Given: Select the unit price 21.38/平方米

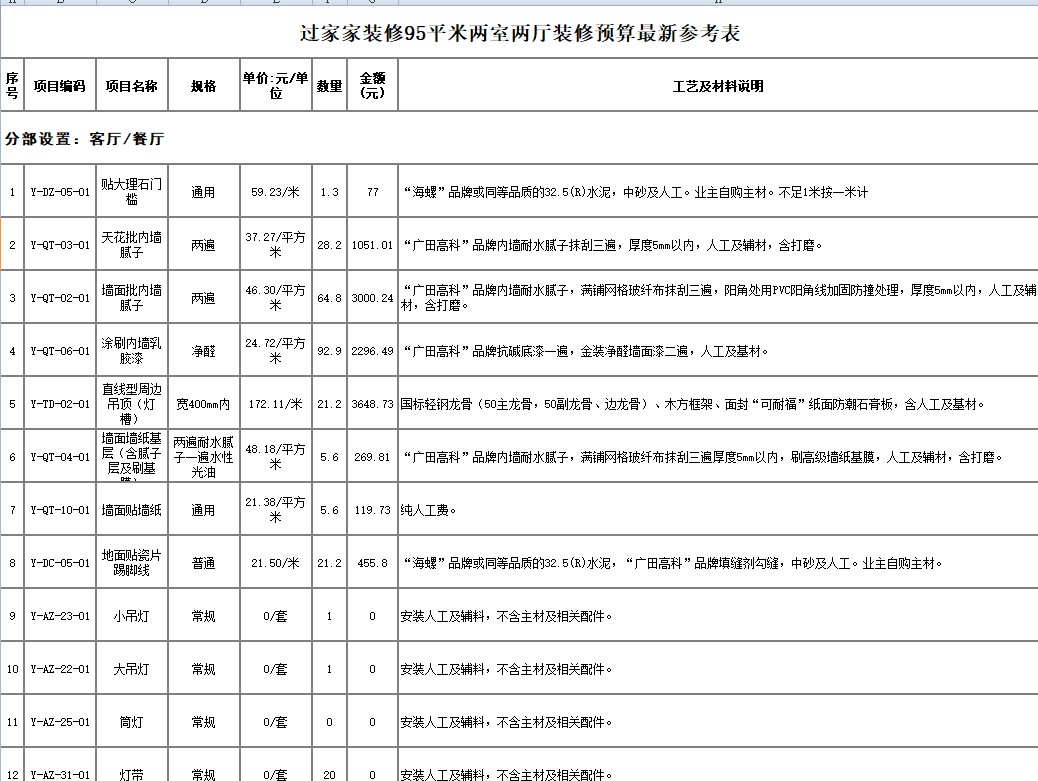Looking at the screenshot, I should pyautogui.click(x=275, y=510).
